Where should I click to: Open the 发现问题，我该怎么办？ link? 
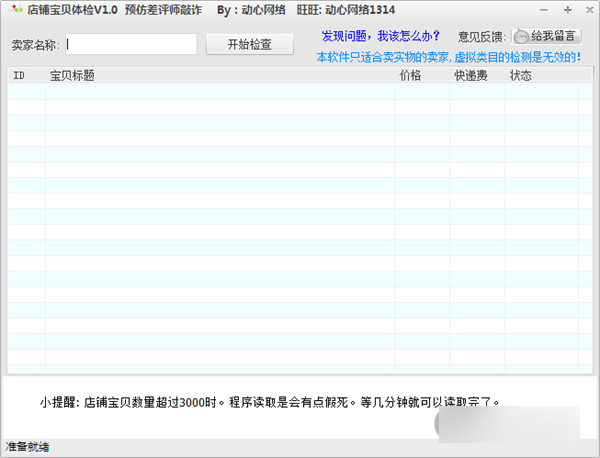(x=380, y=36)
